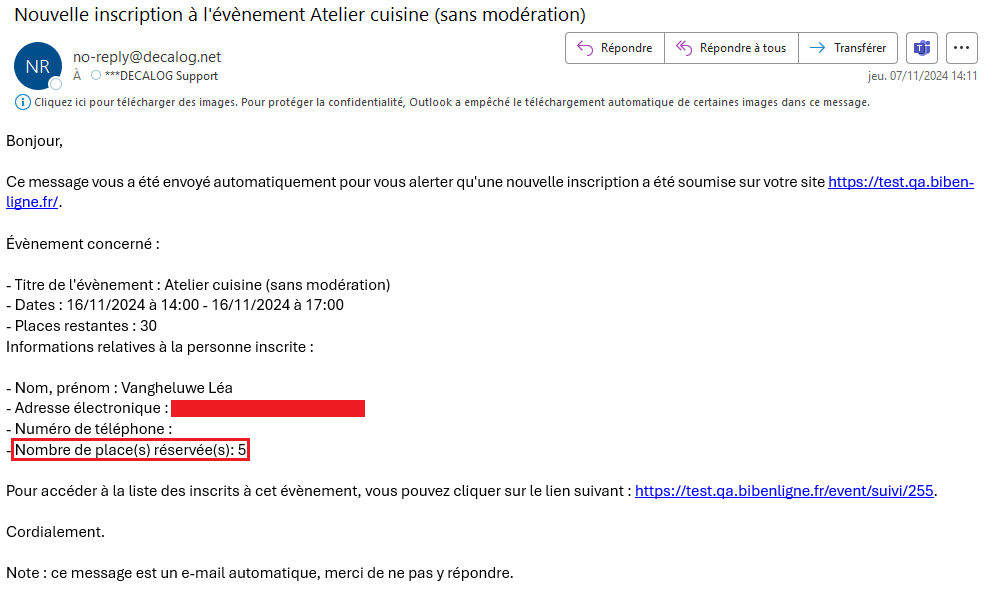Click the Répondre reply button
The width and height of the screenshot is (985, 593).
614,48
